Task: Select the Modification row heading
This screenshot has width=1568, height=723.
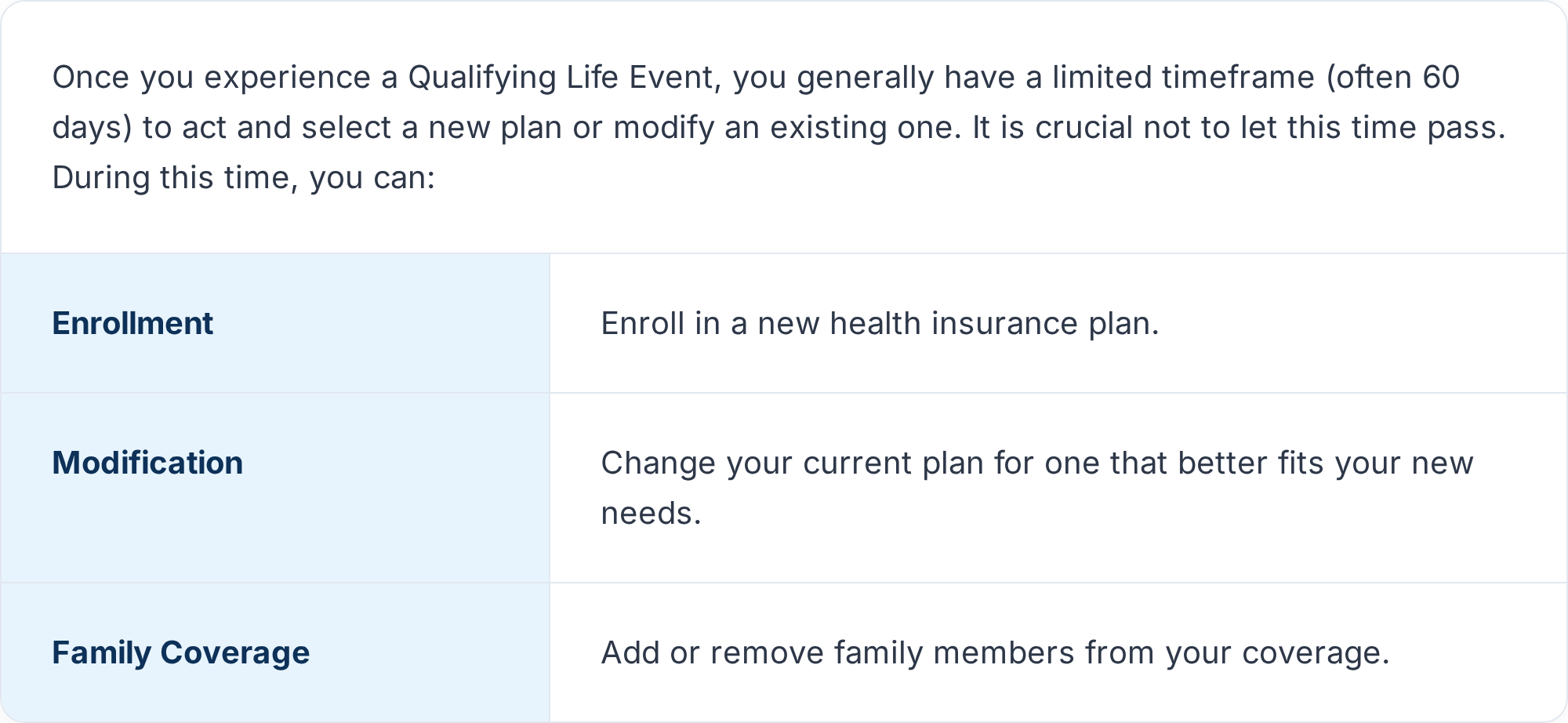Action: (x=147, y=463)
